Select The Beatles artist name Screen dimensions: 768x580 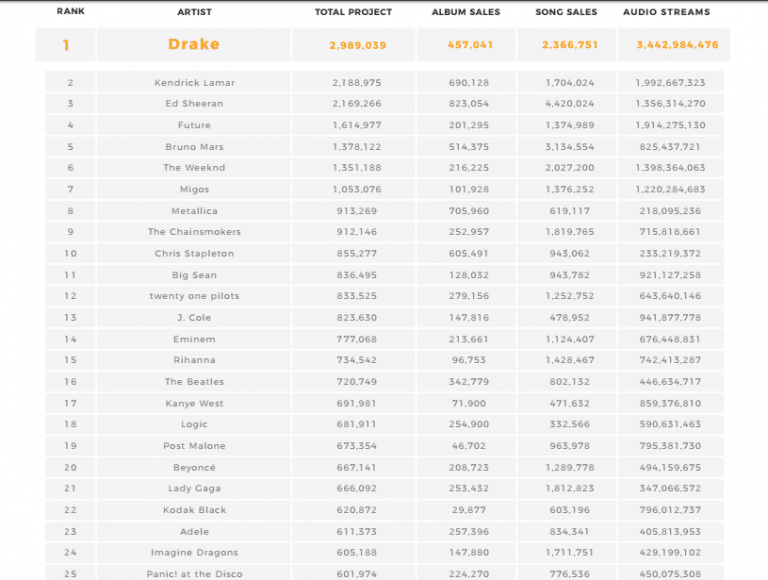194,382
